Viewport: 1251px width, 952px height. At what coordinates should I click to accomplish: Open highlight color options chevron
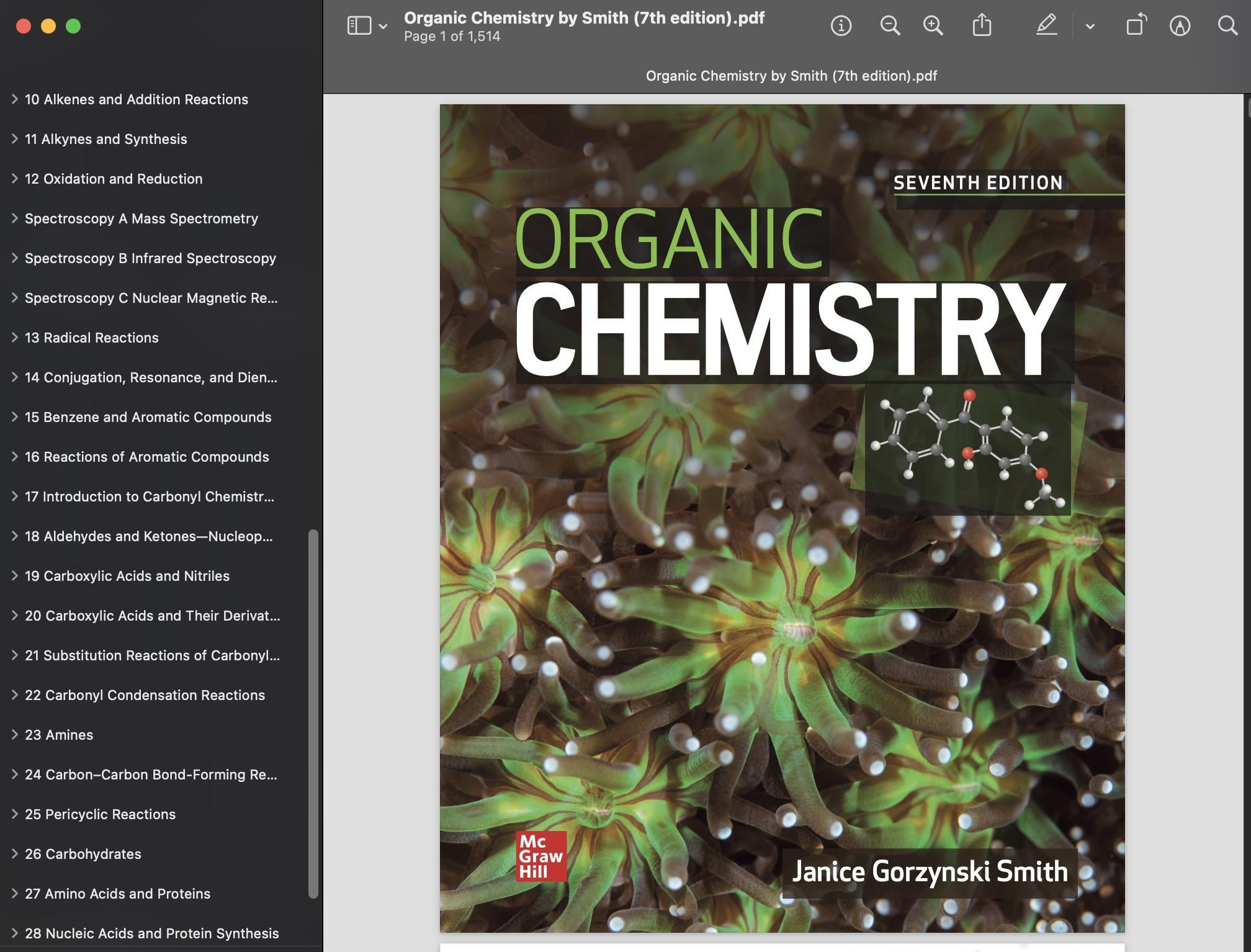[x=1090, y=26]
